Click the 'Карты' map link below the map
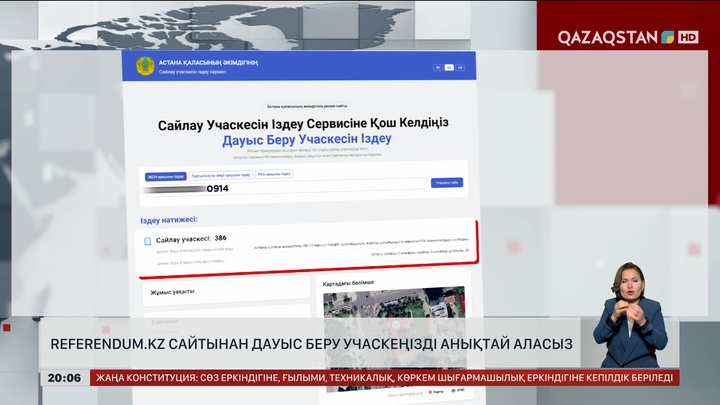This screenshot has height=405, width=720. pyautogui.click(x=436, y=392)
